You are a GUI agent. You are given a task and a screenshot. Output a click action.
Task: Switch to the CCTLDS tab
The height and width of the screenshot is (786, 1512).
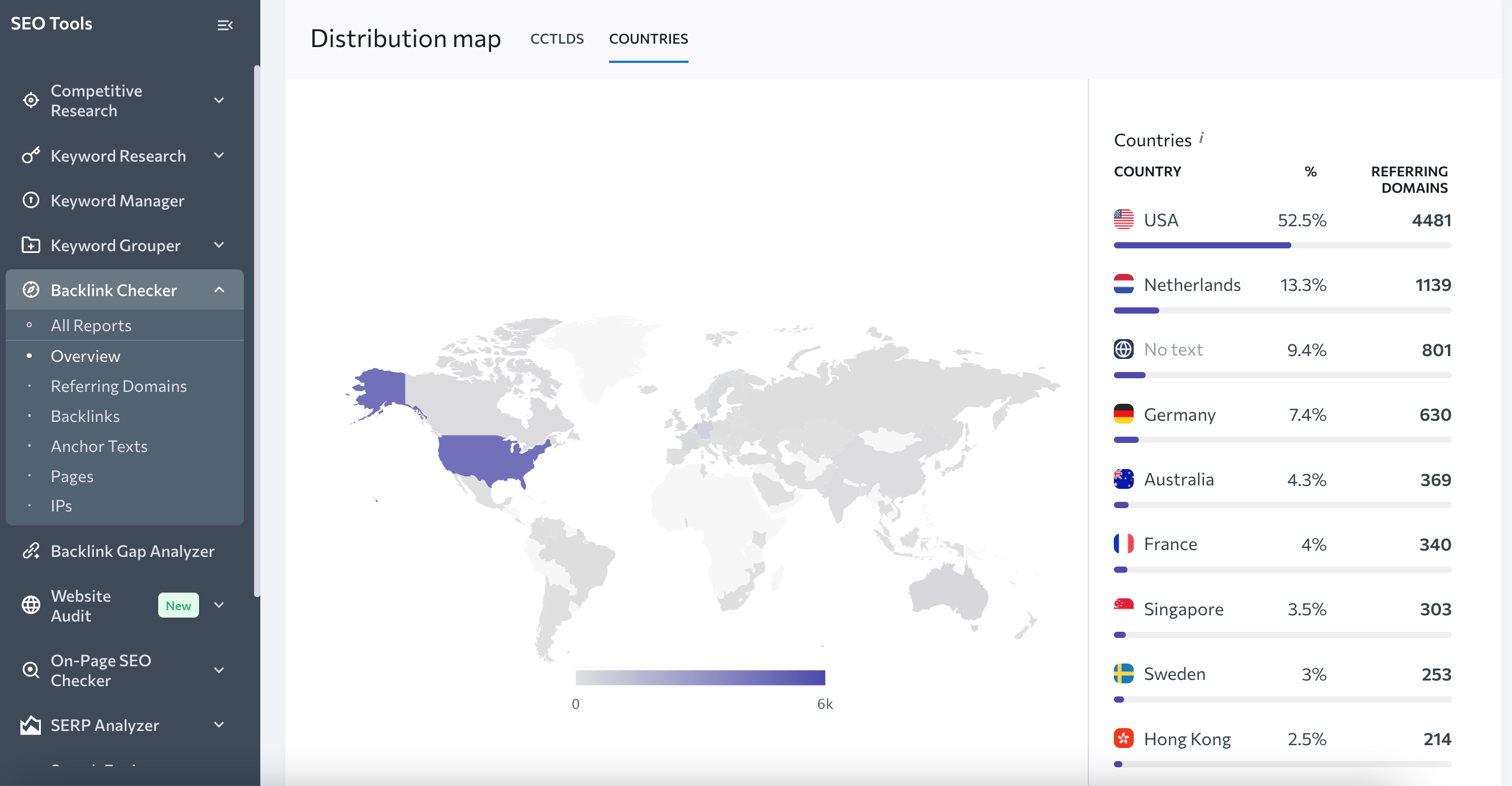coord(556,39)
